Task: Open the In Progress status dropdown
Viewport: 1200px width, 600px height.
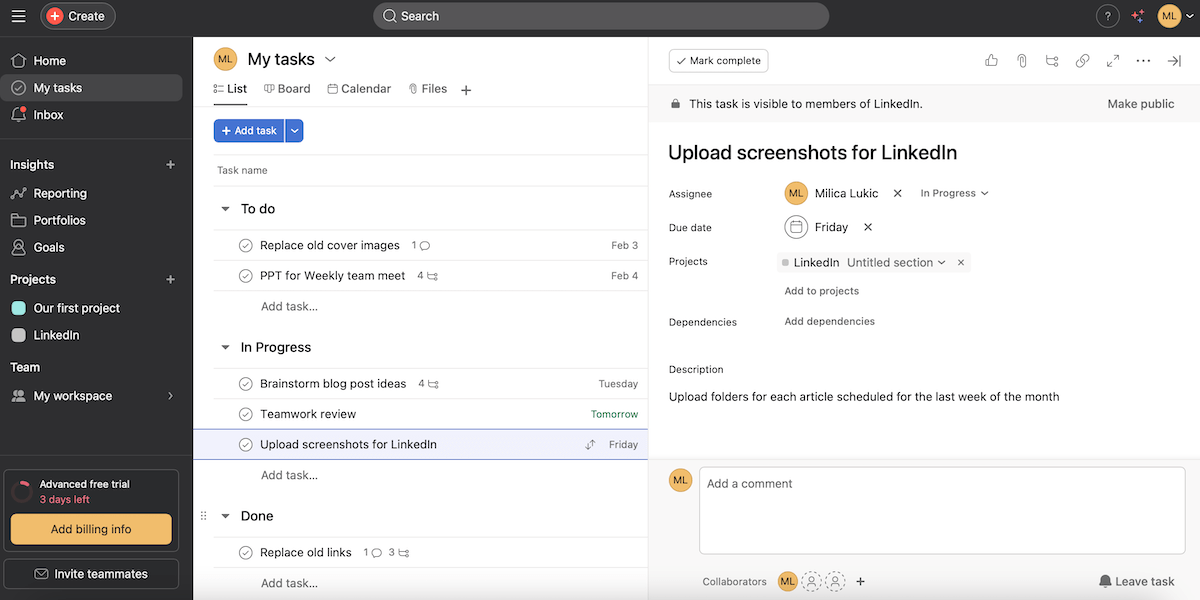Action: click(x=952, y=192)
